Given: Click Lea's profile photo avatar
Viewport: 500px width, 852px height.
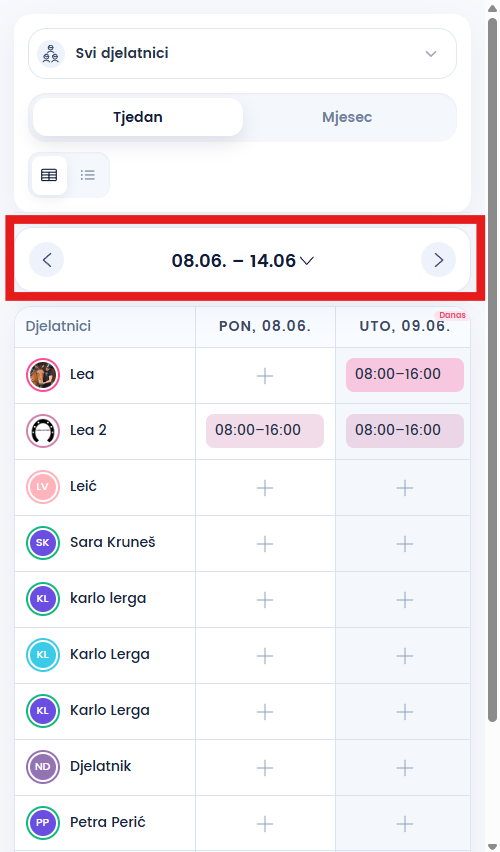Looking at the screenshot, I should [x=43, y=375].
